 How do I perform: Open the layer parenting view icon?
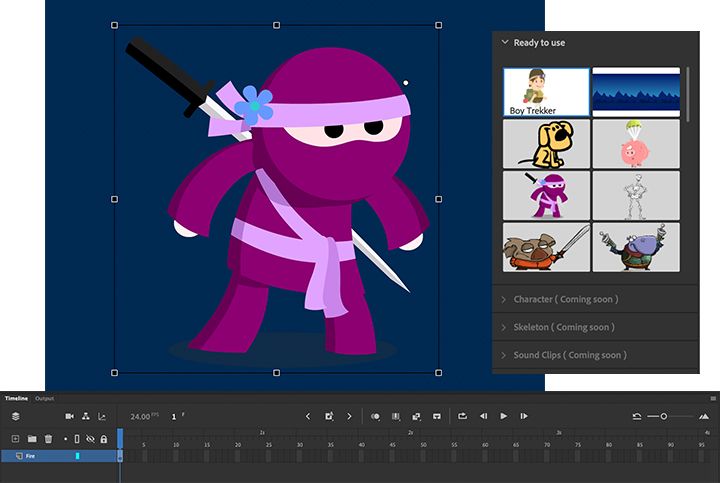pyautogui.click(x=86, y=416)
